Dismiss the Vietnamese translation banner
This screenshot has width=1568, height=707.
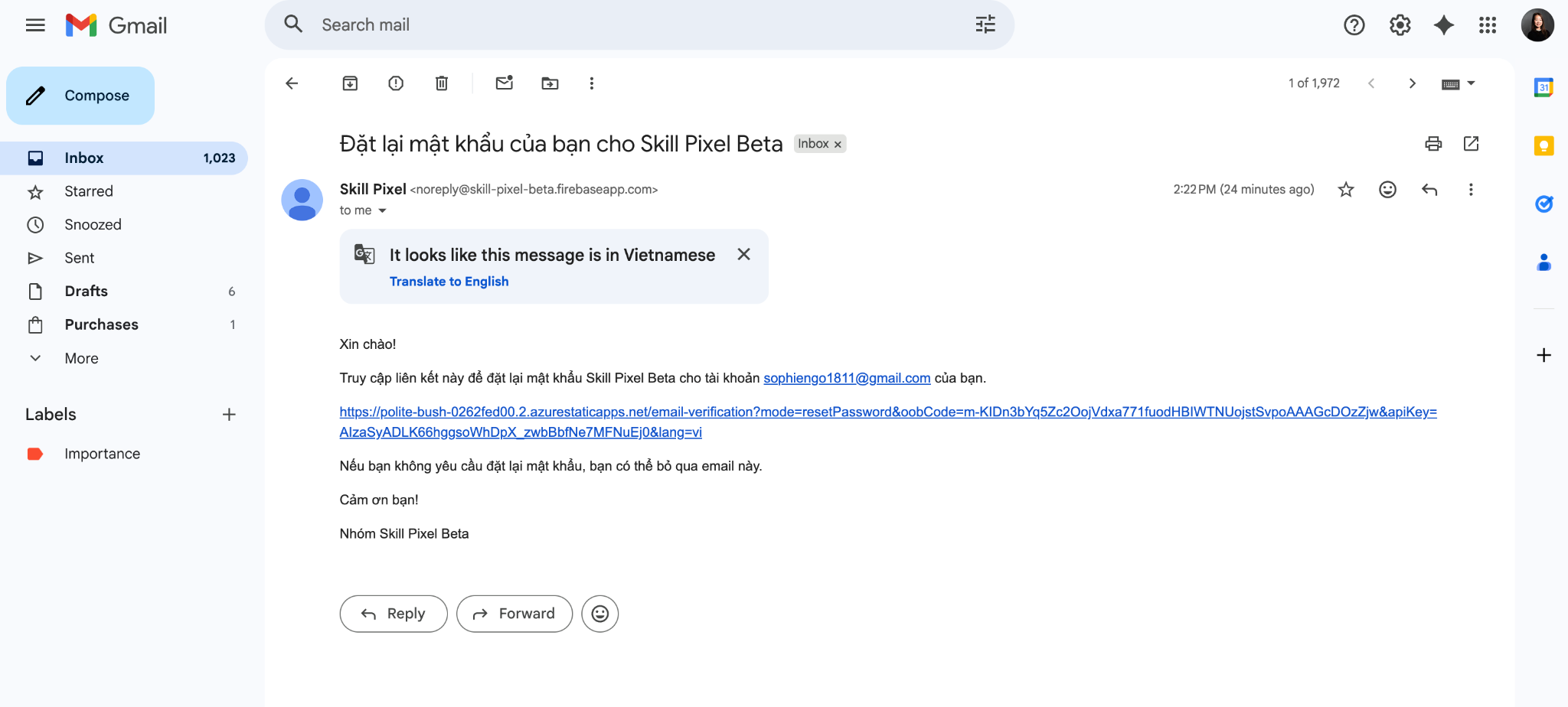743,254
